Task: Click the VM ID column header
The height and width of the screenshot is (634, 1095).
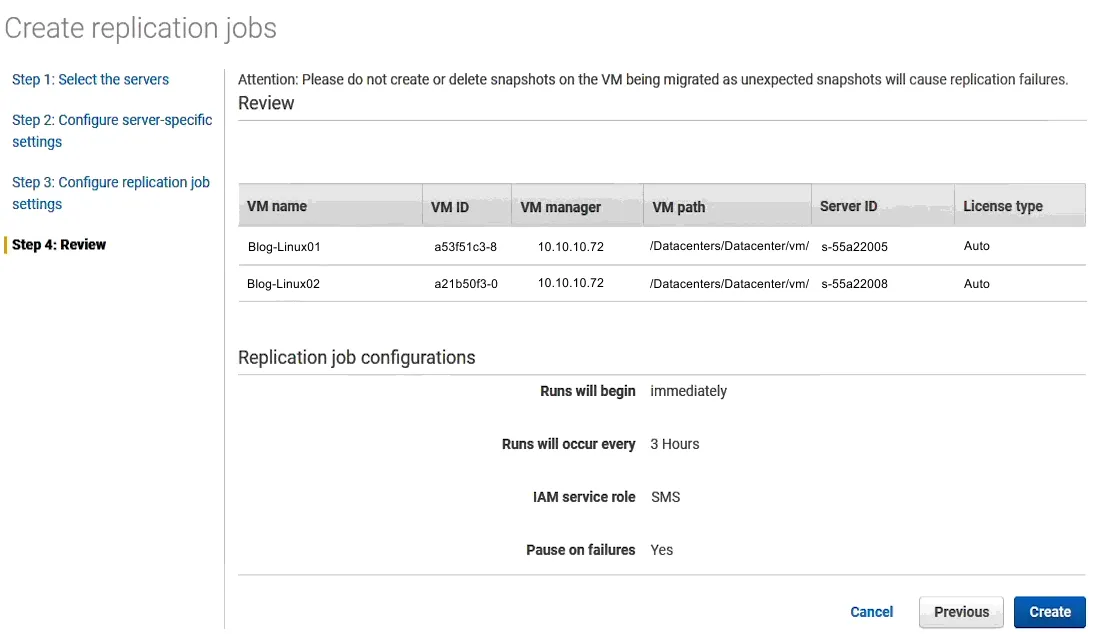Action: 449,207
